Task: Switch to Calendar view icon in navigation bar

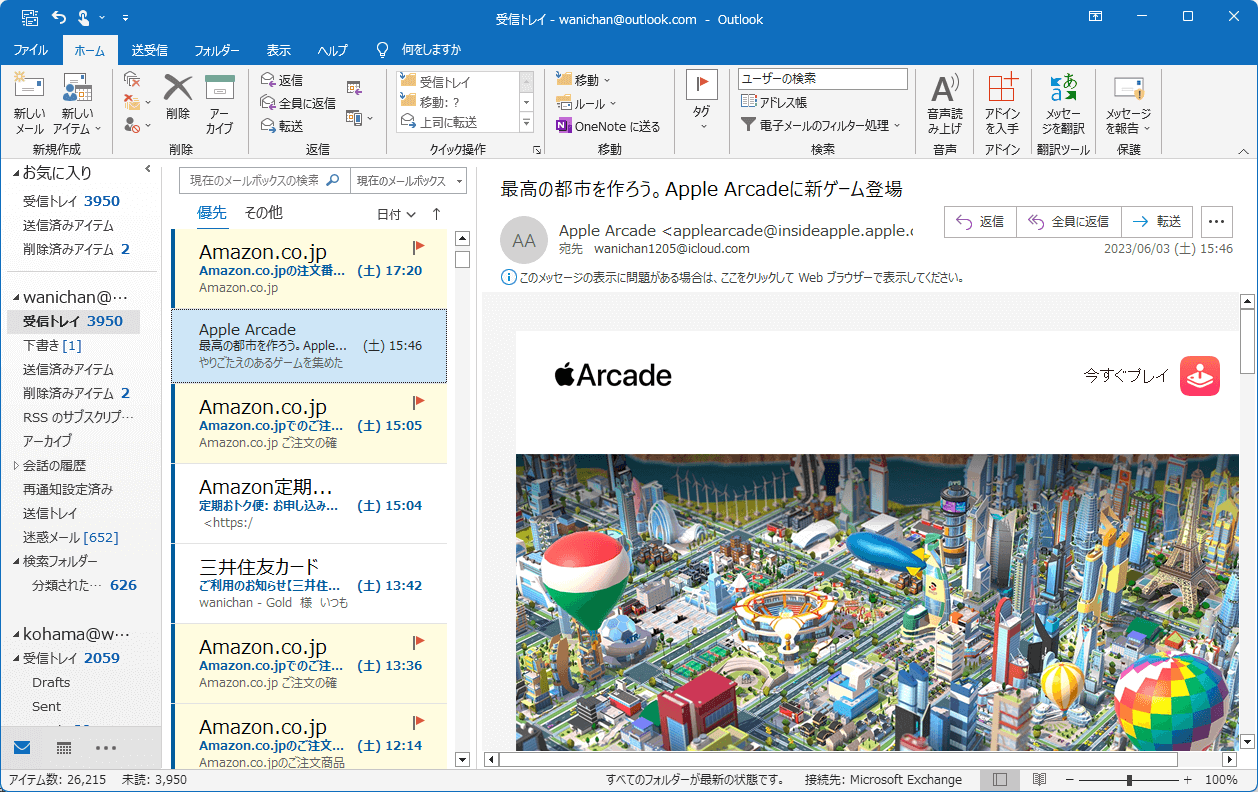Action: coord(63,748)
